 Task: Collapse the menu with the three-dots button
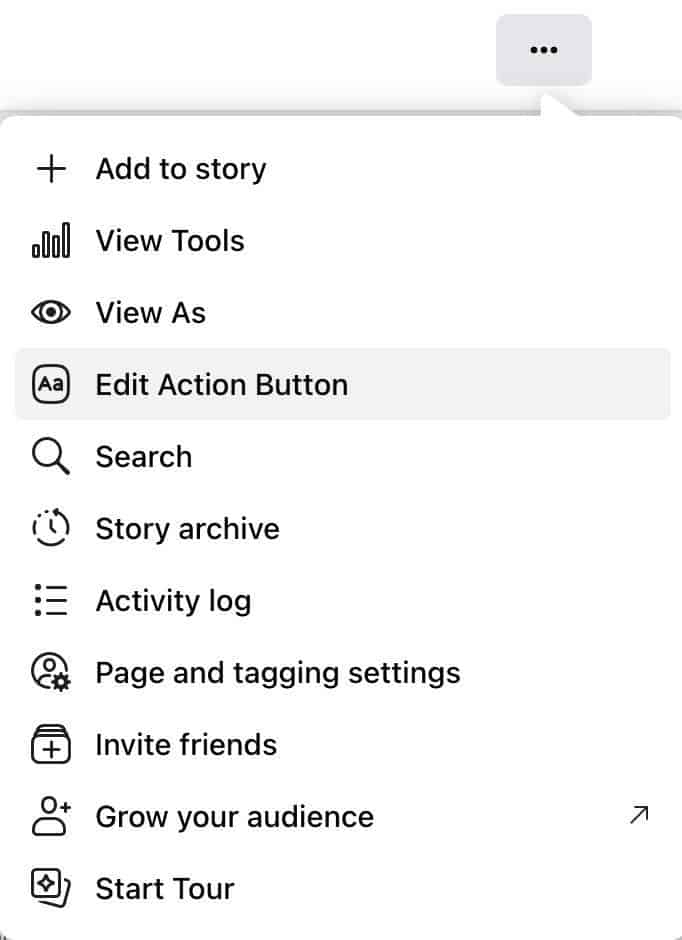click(x=544, y=50)
